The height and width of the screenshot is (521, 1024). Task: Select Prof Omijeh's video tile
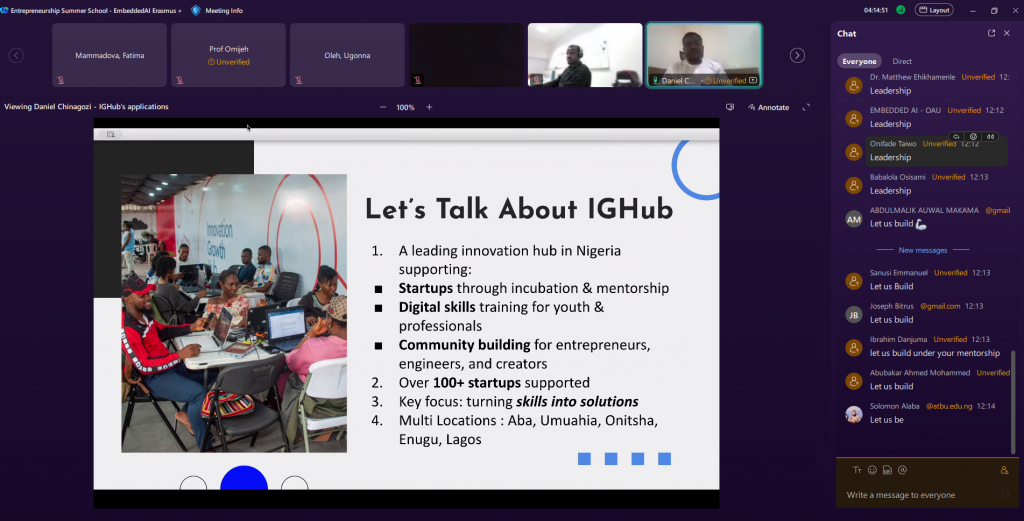pyautogui.click(x=229, y=55)
